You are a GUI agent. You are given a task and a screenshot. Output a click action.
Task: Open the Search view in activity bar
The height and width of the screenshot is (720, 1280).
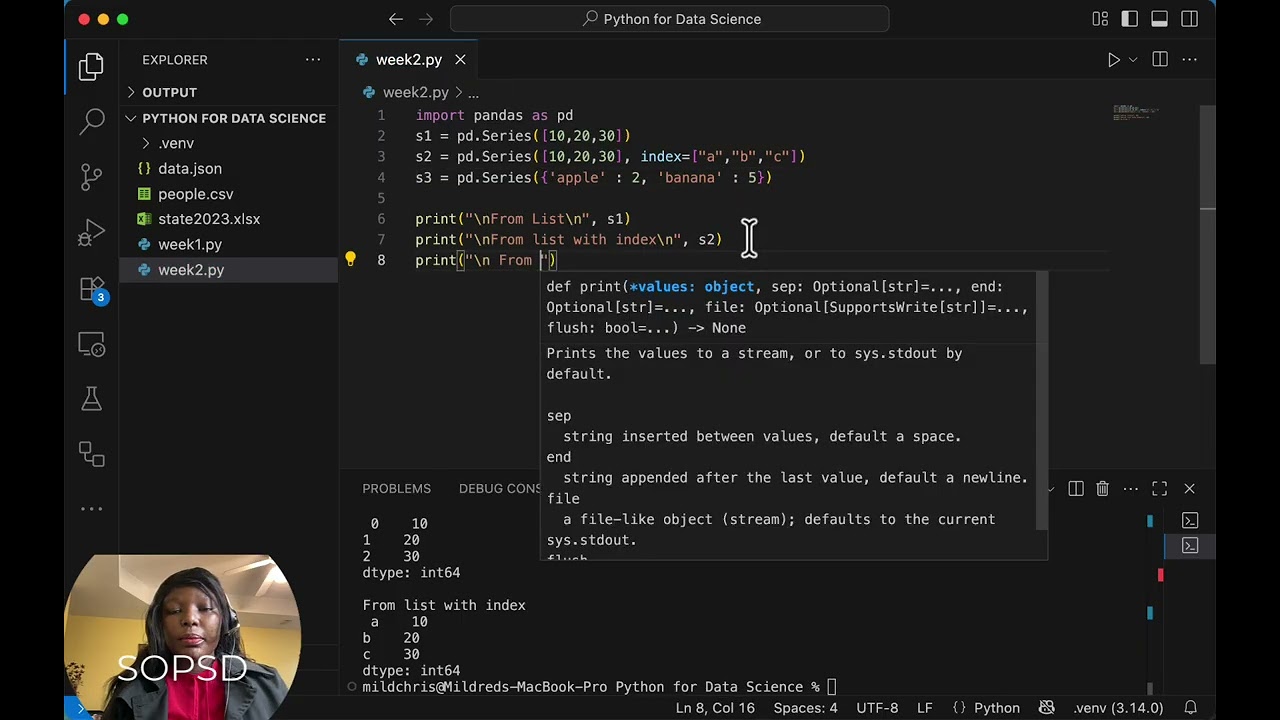click(92, 122)
